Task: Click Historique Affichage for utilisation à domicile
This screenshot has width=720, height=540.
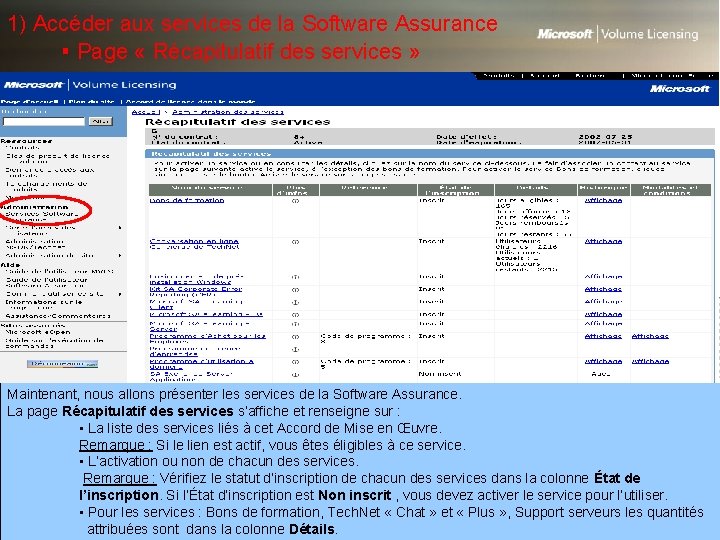Action: [x=603, y=362]
